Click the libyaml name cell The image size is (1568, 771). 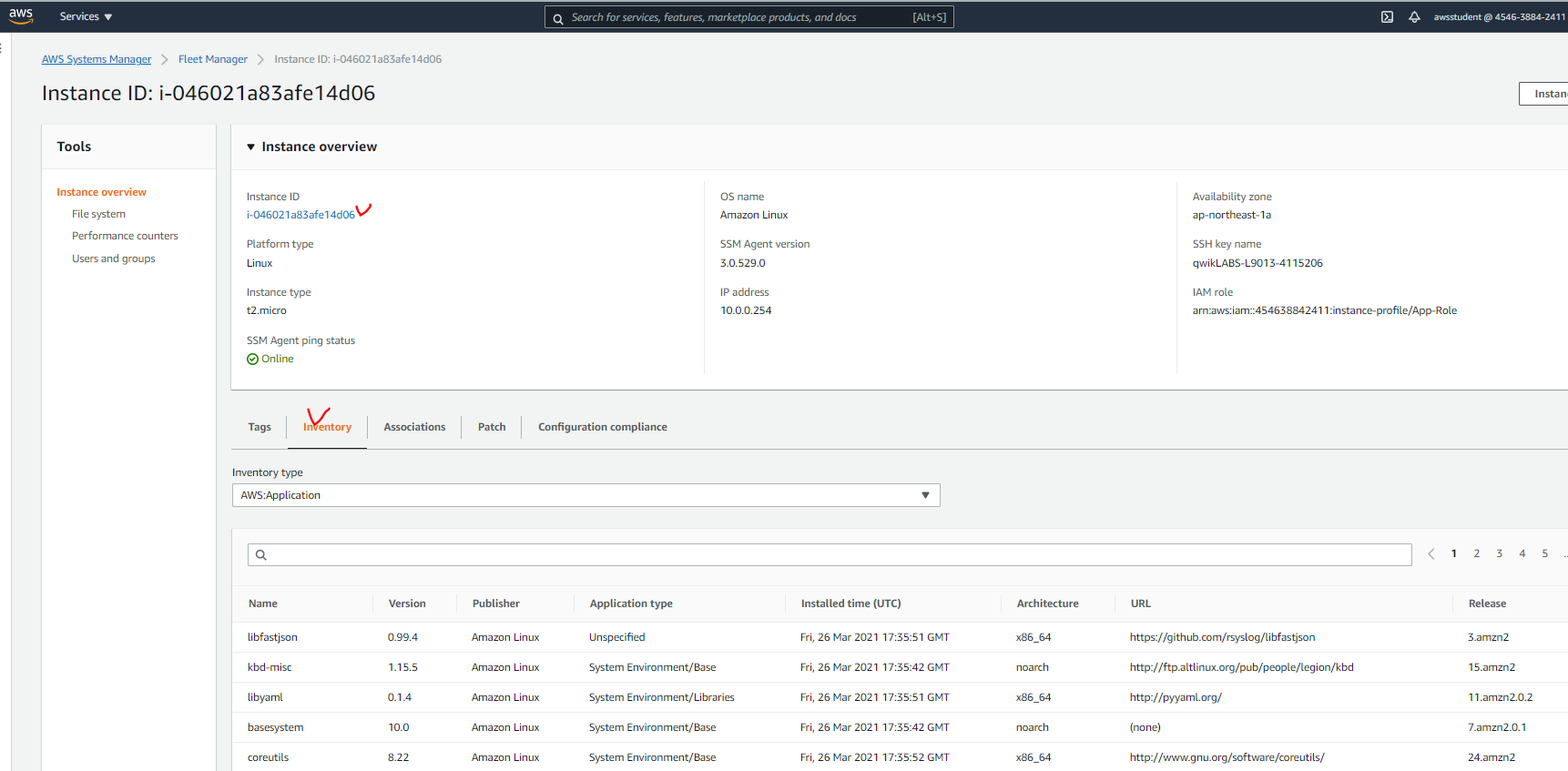(x=265, y=697)
